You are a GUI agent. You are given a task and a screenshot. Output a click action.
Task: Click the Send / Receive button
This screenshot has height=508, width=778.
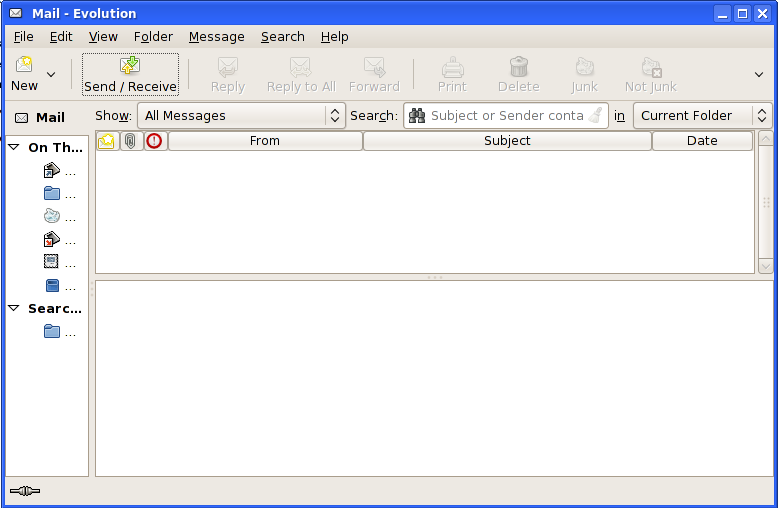pyautogui.click(x=130, y=74)
